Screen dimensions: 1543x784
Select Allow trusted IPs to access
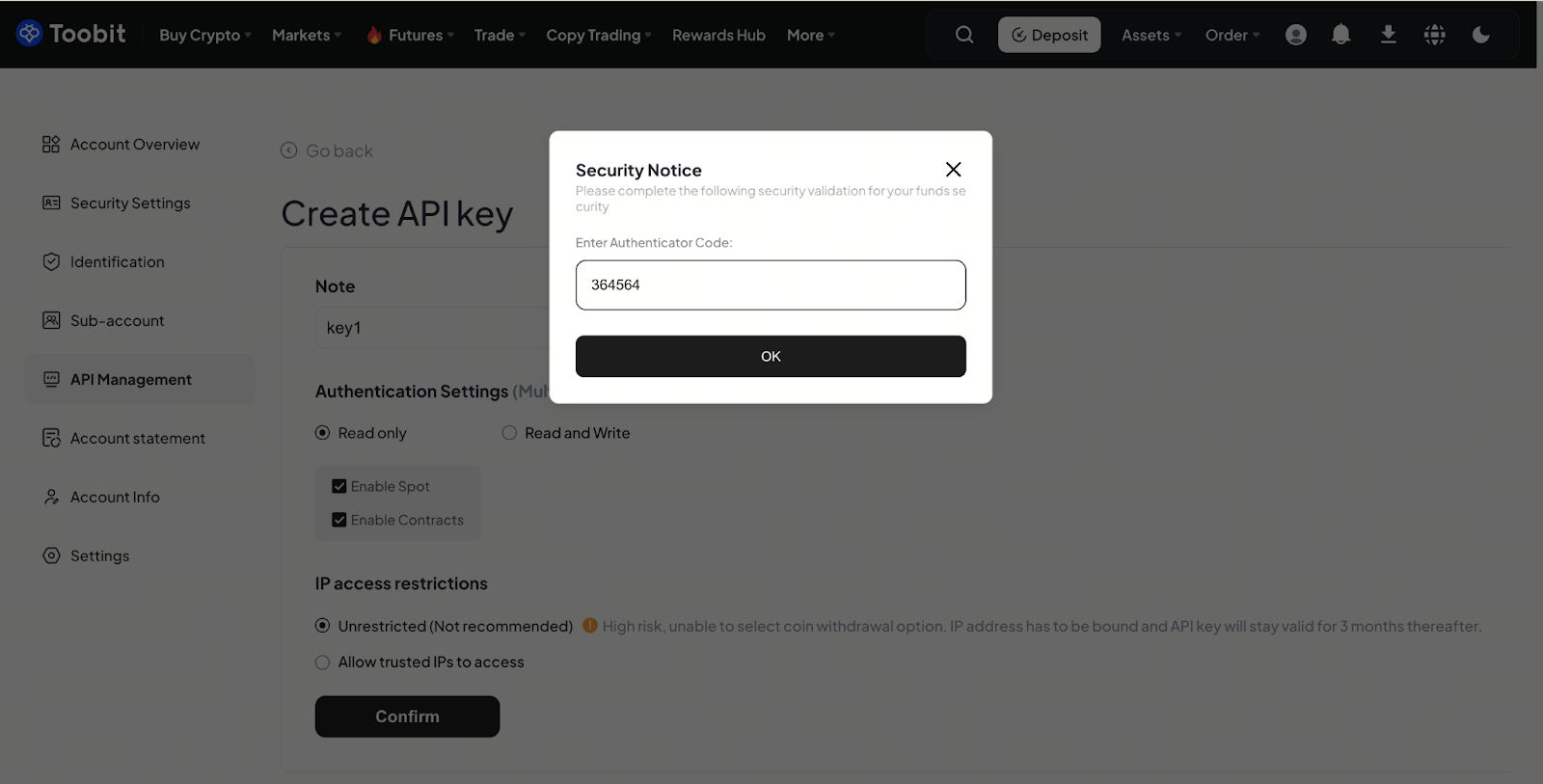tap(323, 662)
